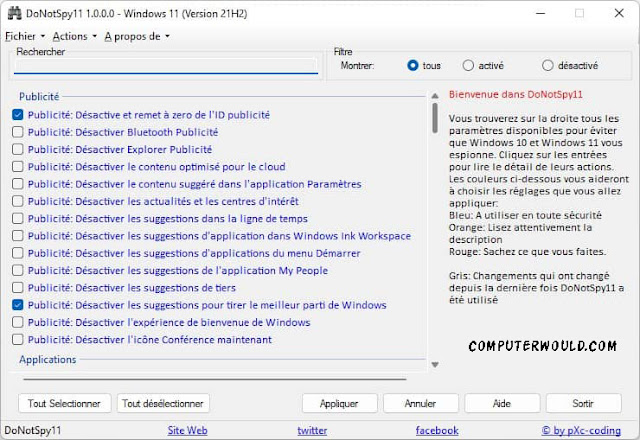Check 'Désactiver les actualités et les centres d'intérêt'
Screen dimensions: 640x440
18,201
